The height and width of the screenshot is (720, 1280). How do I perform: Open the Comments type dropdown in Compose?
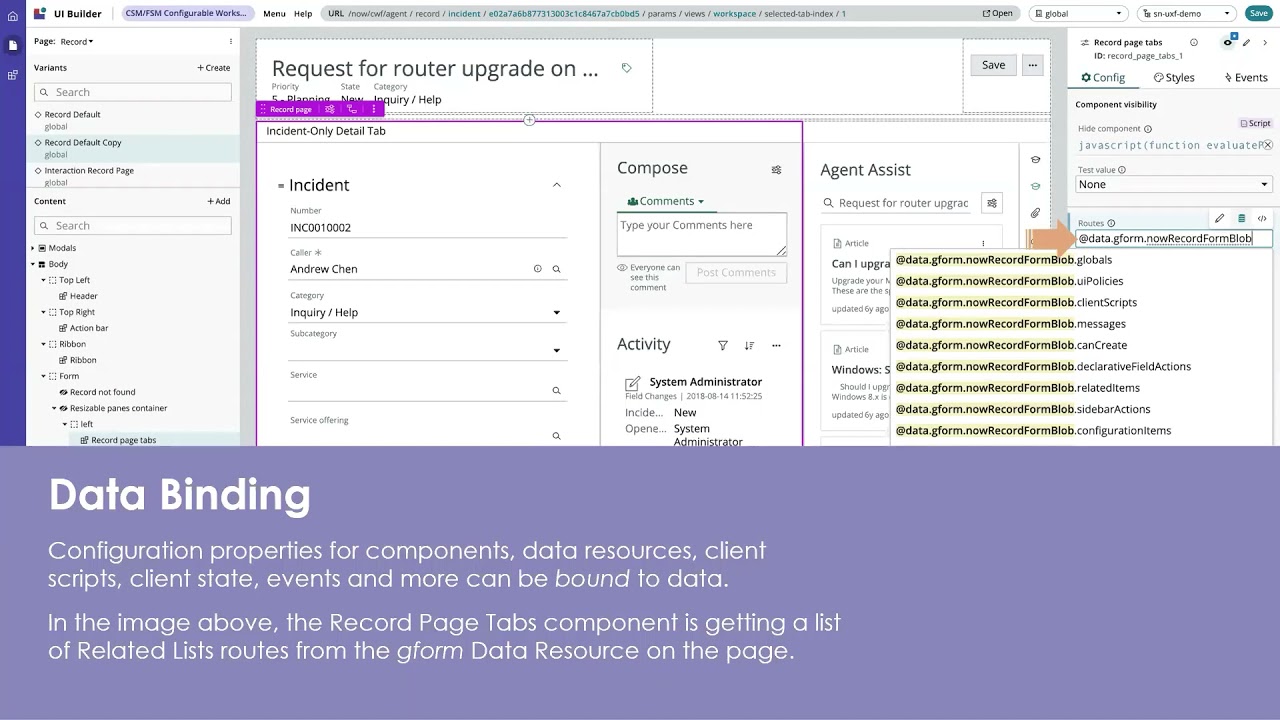(x=665, y=201)
